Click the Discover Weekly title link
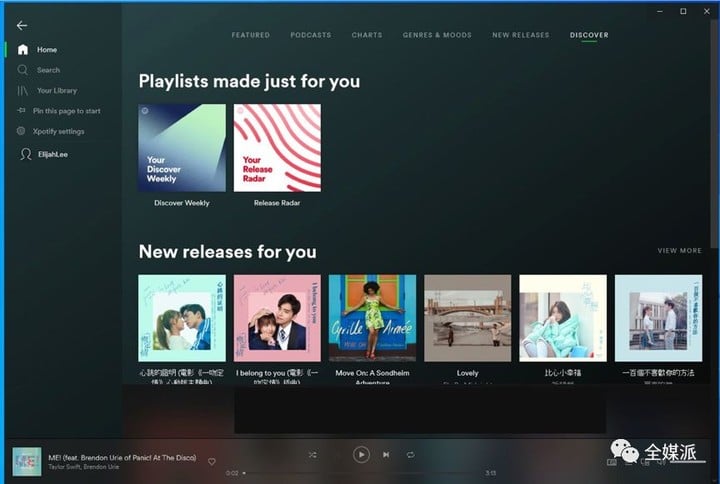The height and width of the screenshot is (484, 720). coord(182,203)
